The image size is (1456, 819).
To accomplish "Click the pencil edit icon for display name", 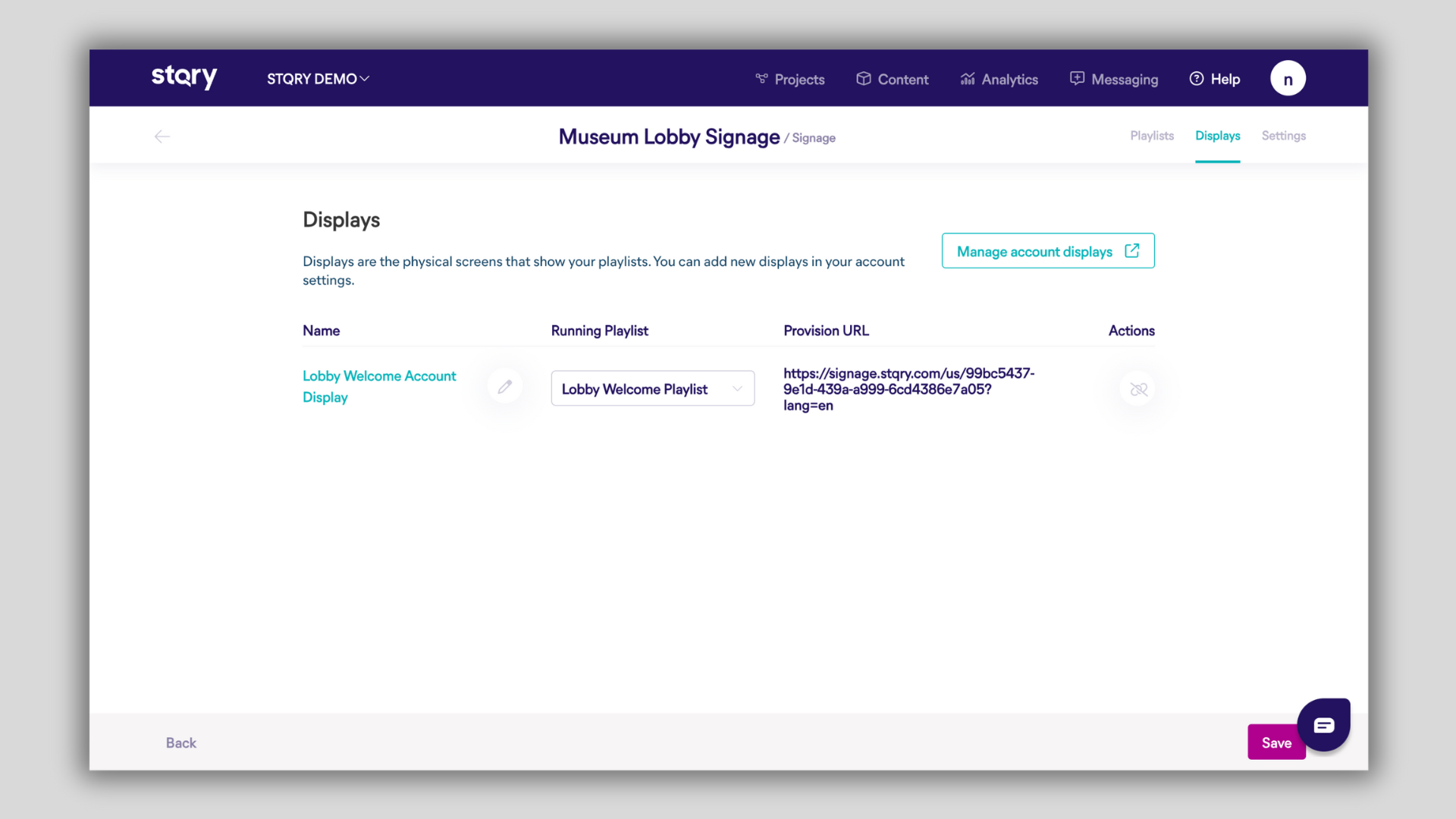I will coord(505,388).
